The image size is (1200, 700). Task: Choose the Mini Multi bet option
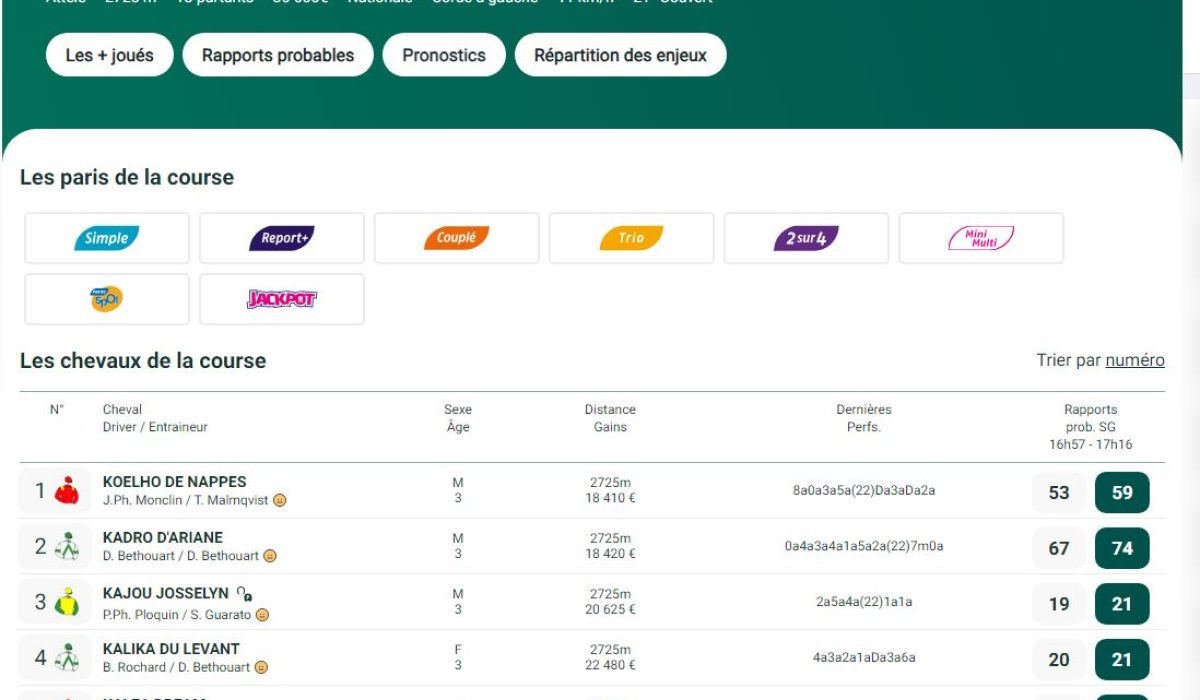[981, 238]
